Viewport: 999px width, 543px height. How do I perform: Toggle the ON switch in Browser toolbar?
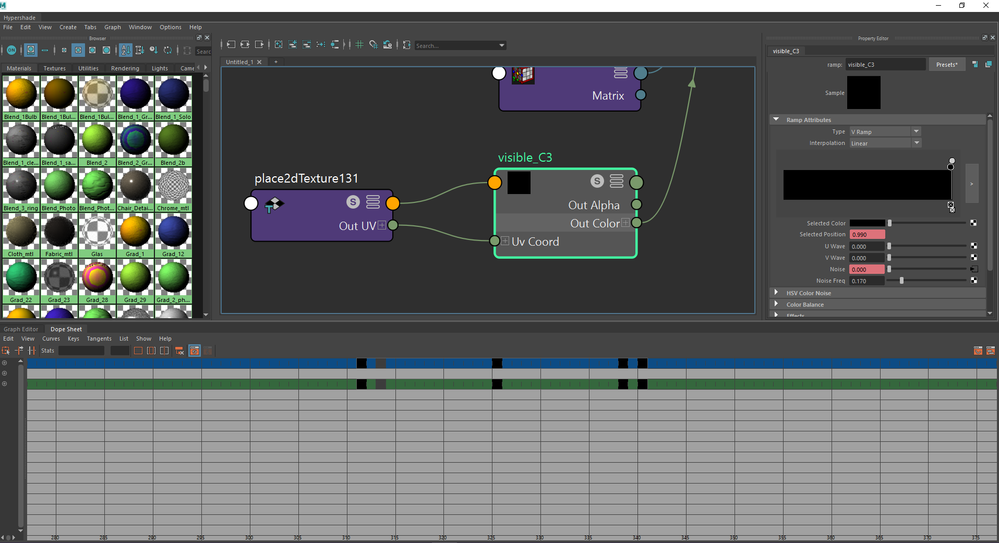click(x=11, y=50)
